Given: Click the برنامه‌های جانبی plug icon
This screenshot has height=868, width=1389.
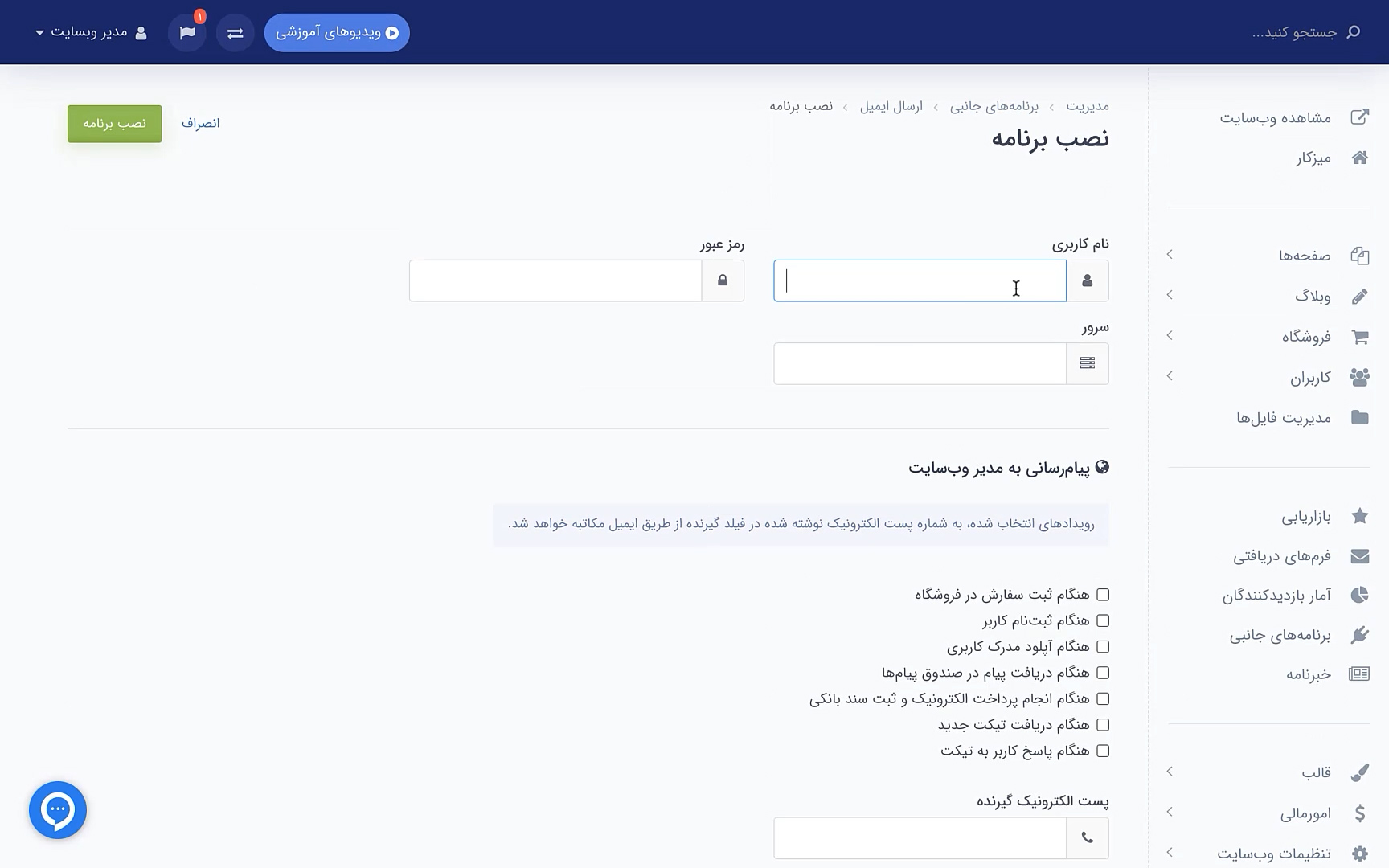Looking at the screenshot, I should point(1359,635).
